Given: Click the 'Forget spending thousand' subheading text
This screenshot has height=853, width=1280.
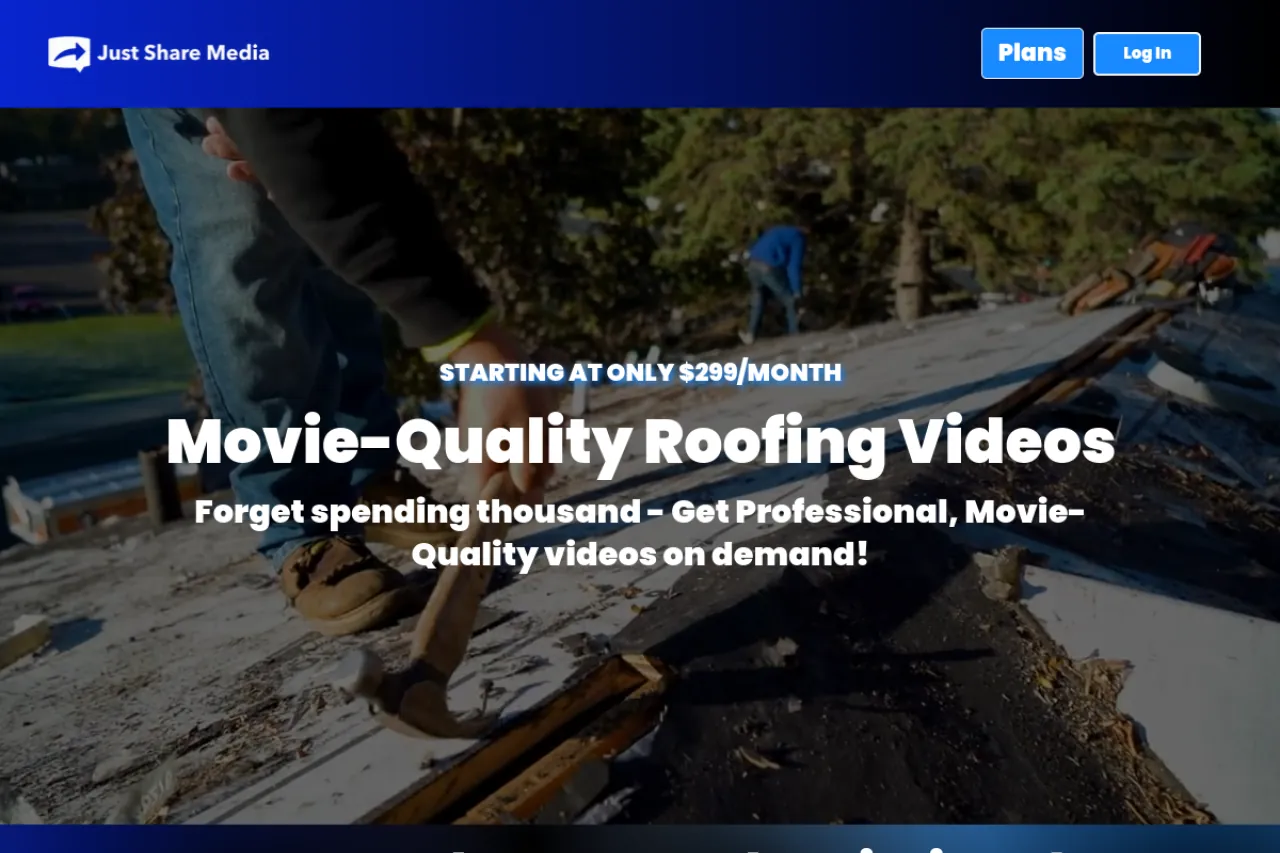Looking at the screenshot, I should coord(640,532).
